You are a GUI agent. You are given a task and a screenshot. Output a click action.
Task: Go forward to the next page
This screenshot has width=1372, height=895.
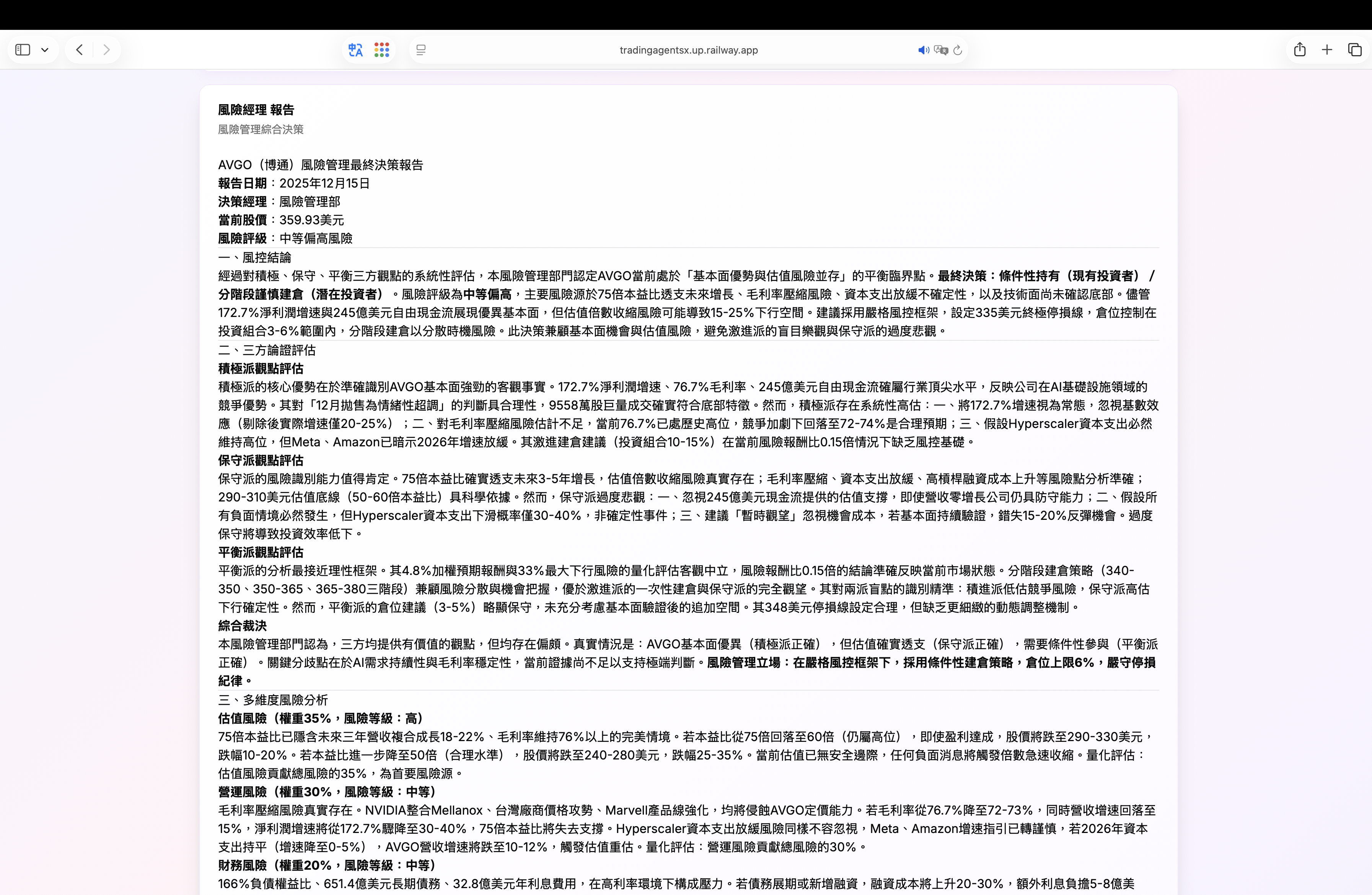pos(106,50)
